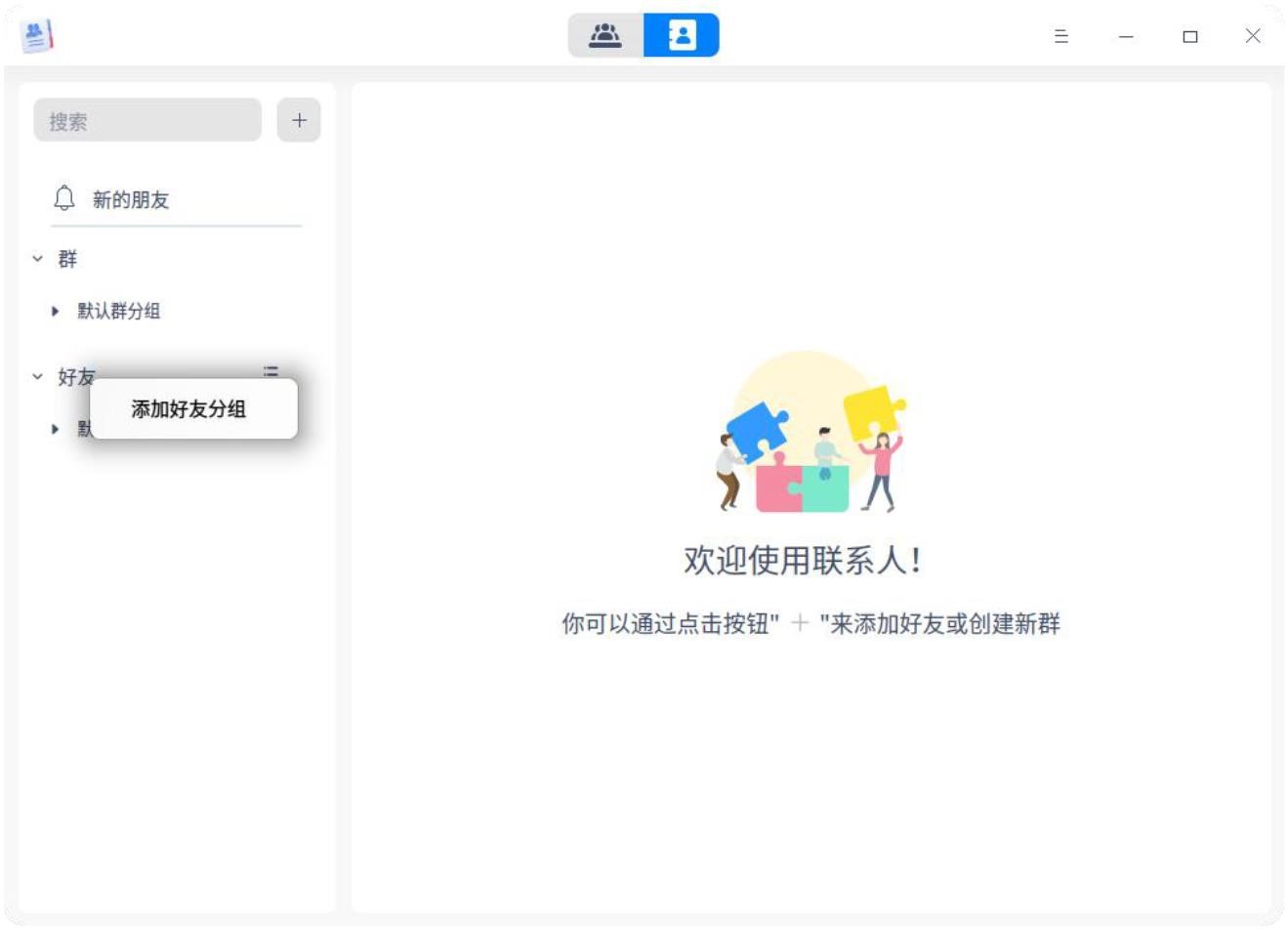
Task: Expand the 默认群分组 triangle
Action: (56, 311)
